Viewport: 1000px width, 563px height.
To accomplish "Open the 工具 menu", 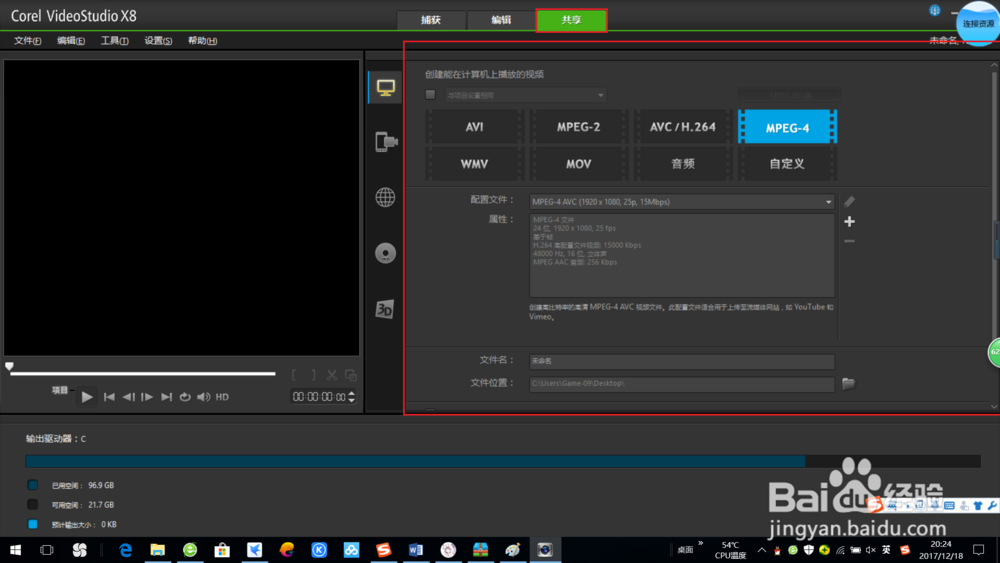I will click(114, 41).
